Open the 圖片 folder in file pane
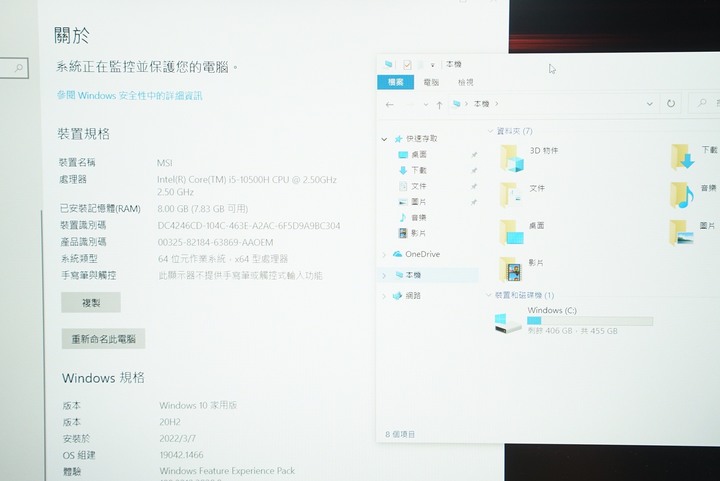Image resolution: width=720 pixels, height=481 pixels. (x=681, y=233)
